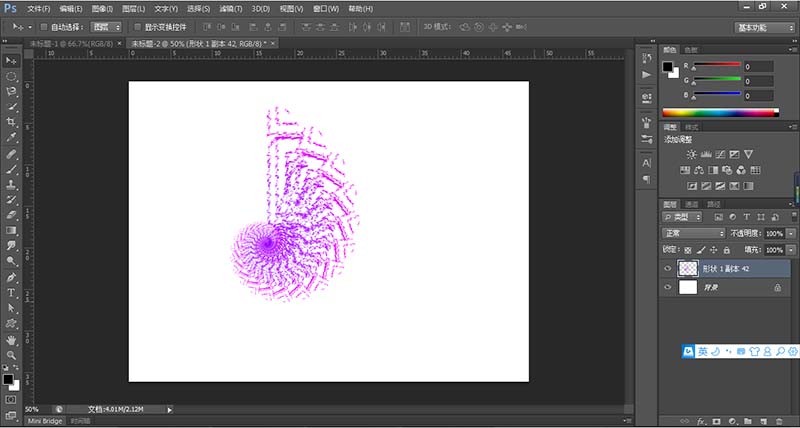Select the Gradient tool
Screen dimensions: 800x428
tap(11, 230)
